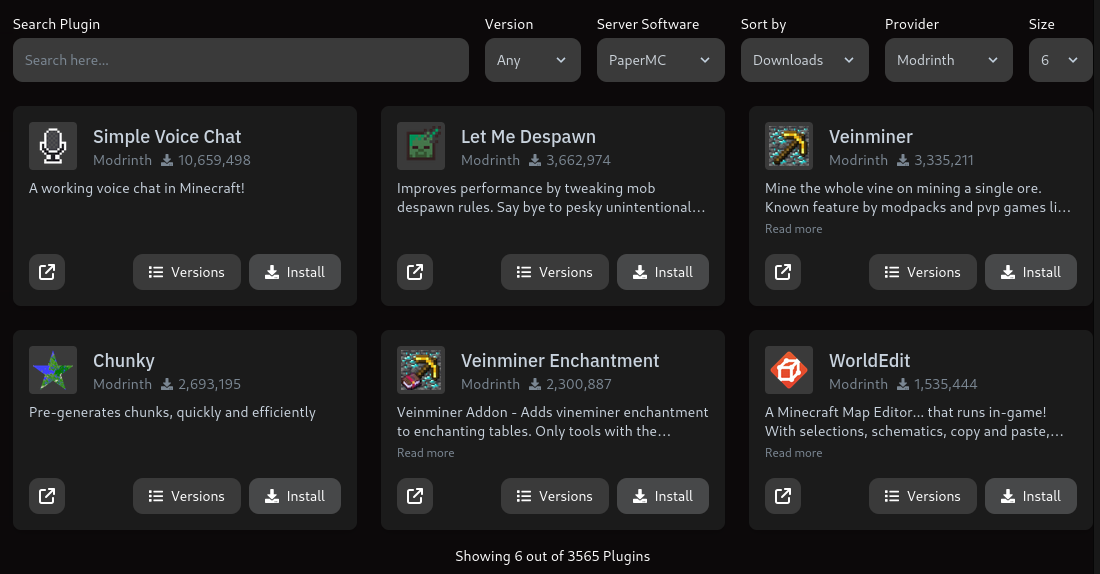Screen dimensions: 1100x574
Task: Click download count 3,662,974
Action: pyautogui.click(x=578, y=160)
